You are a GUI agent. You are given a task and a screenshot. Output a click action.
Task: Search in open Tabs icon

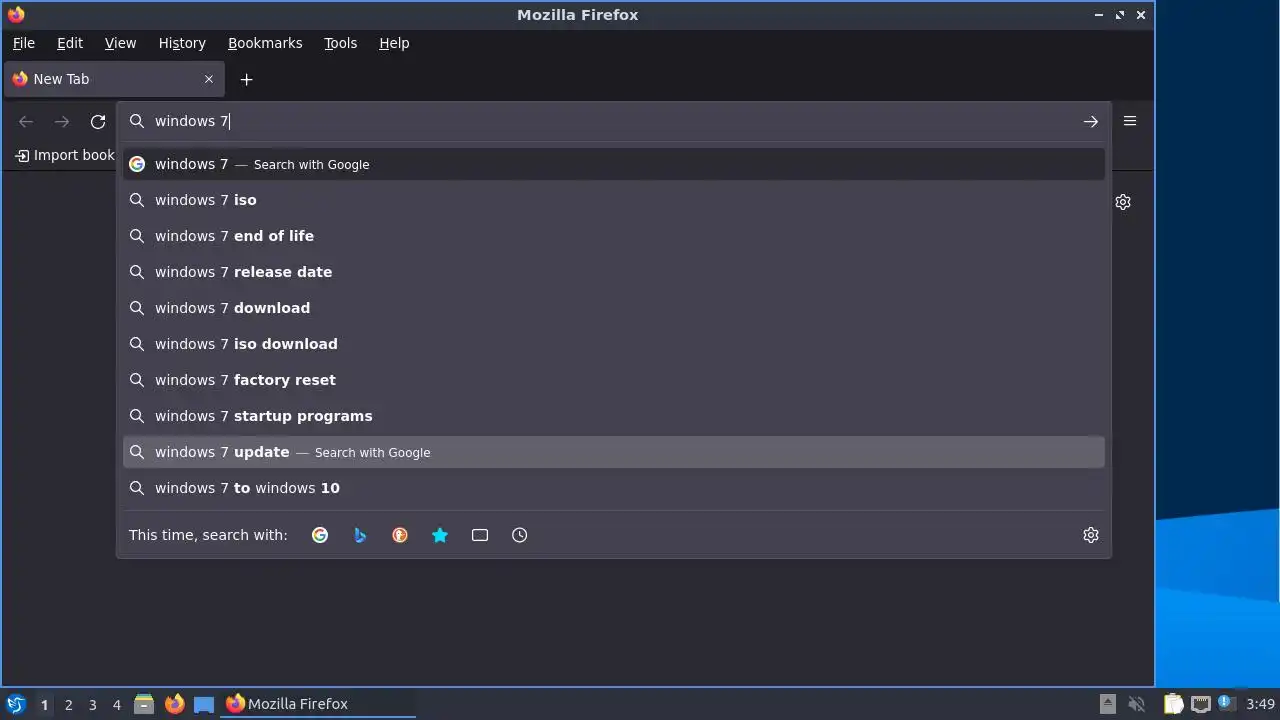coord(480,535)
